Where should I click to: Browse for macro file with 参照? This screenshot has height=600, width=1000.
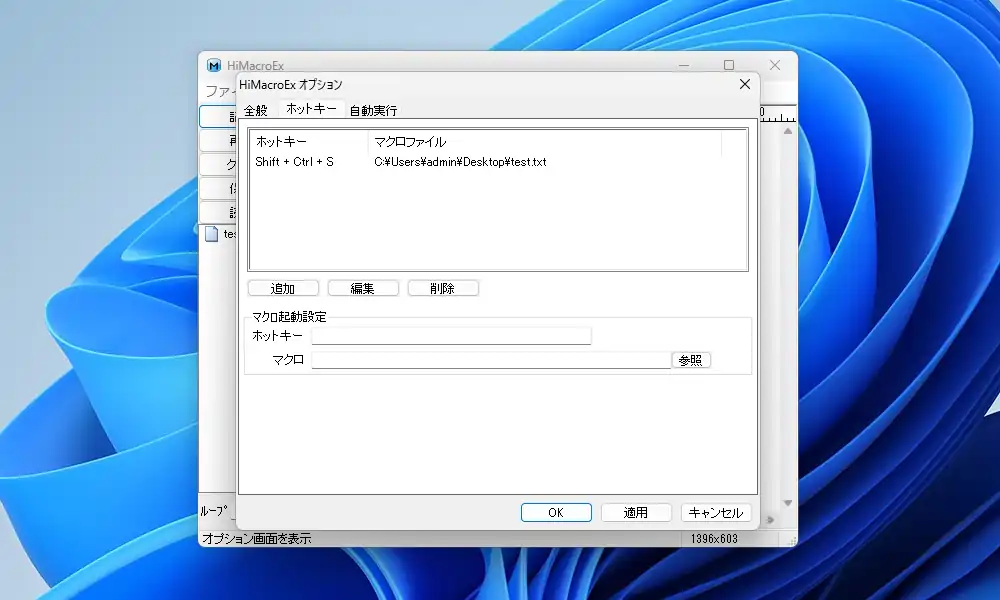(691, 360)
